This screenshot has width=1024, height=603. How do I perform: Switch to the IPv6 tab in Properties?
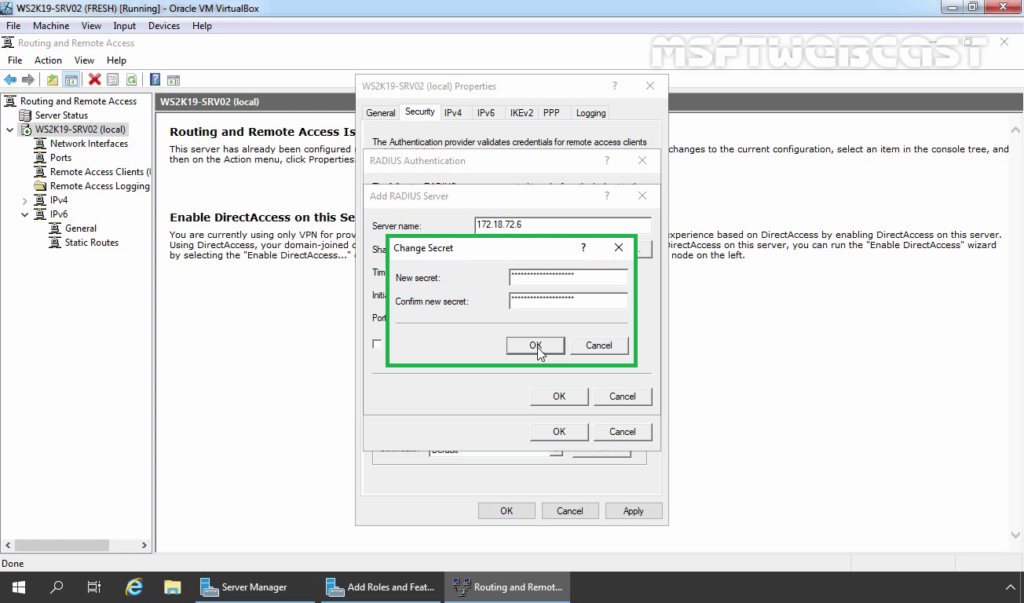486,113
